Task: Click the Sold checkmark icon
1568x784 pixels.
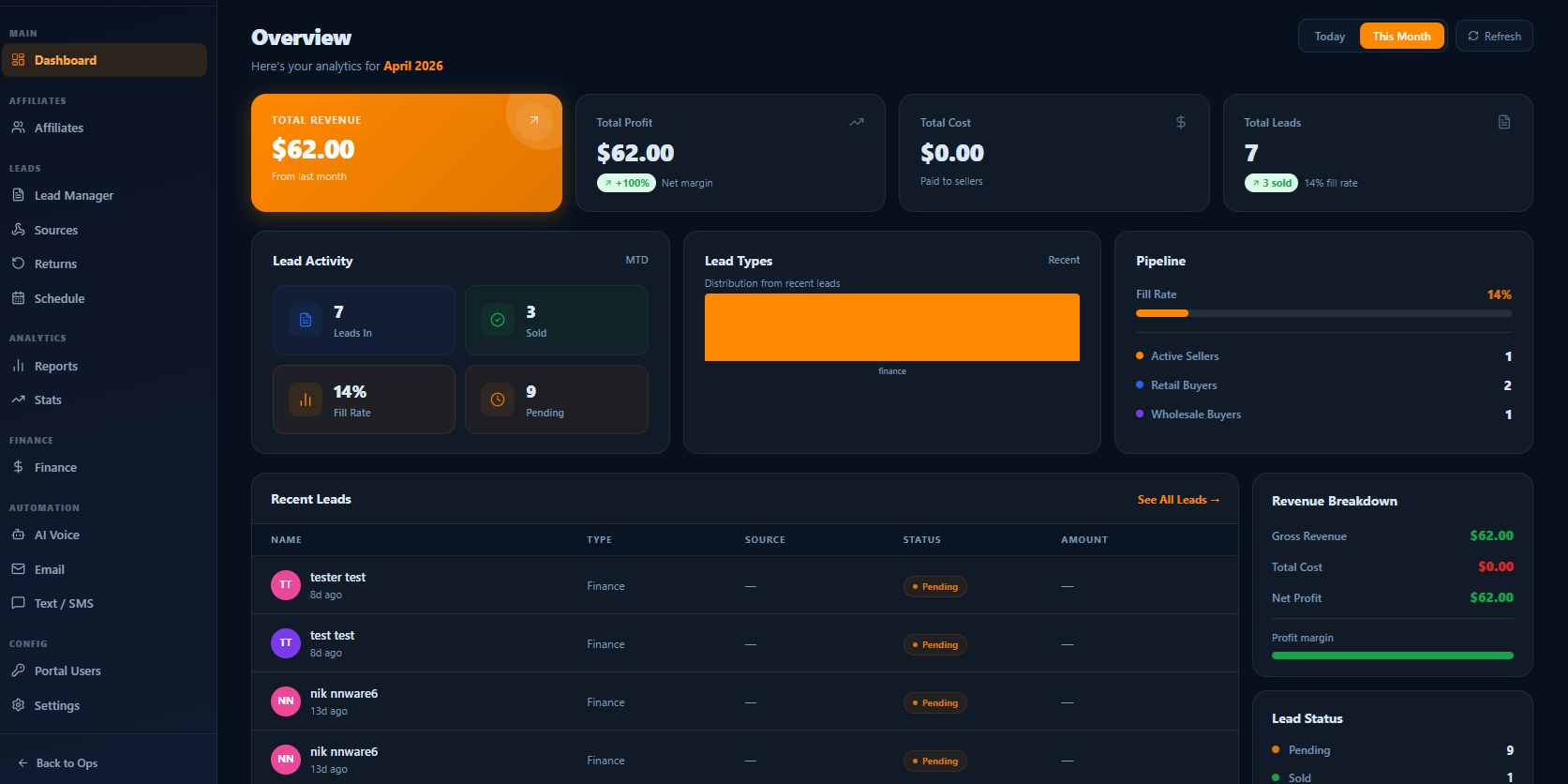Action: [x=498, y=320]
